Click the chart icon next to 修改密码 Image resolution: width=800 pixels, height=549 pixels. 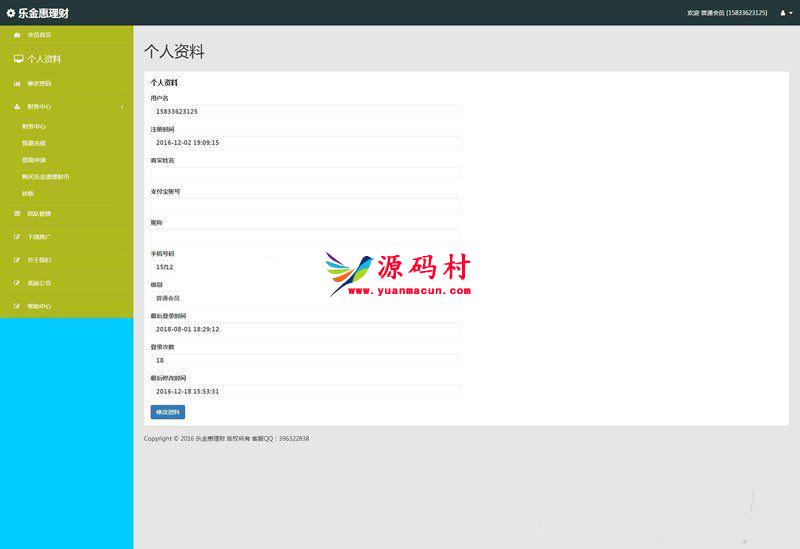17,83
